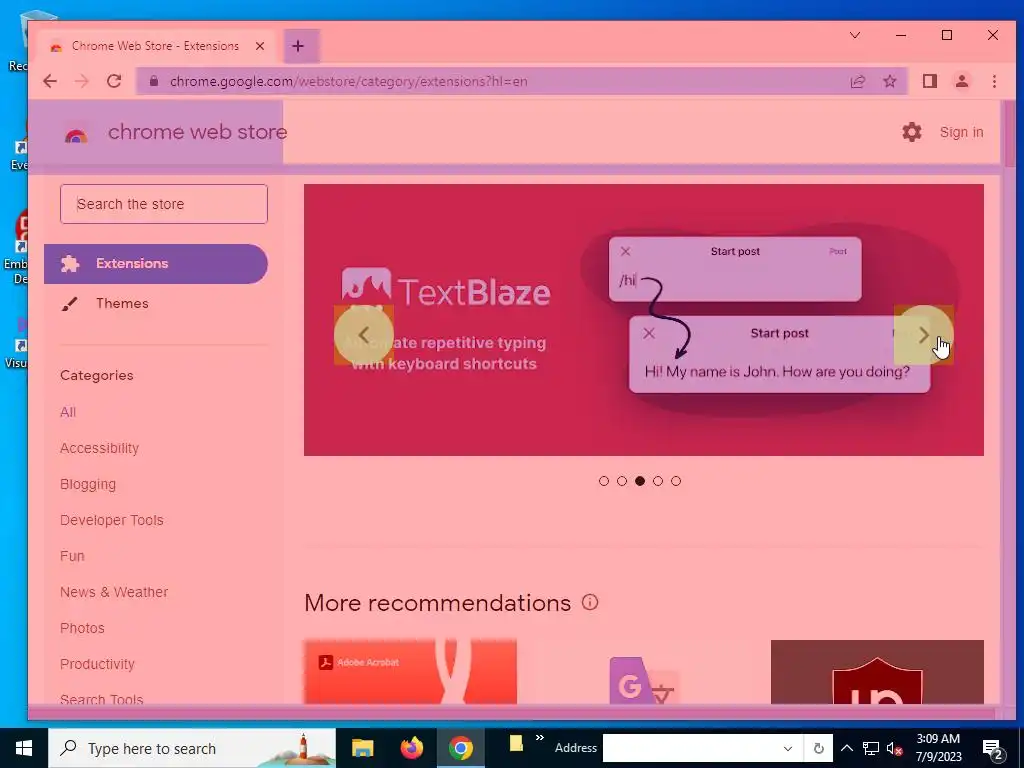Open the tab search chevron

pos(854,35)
